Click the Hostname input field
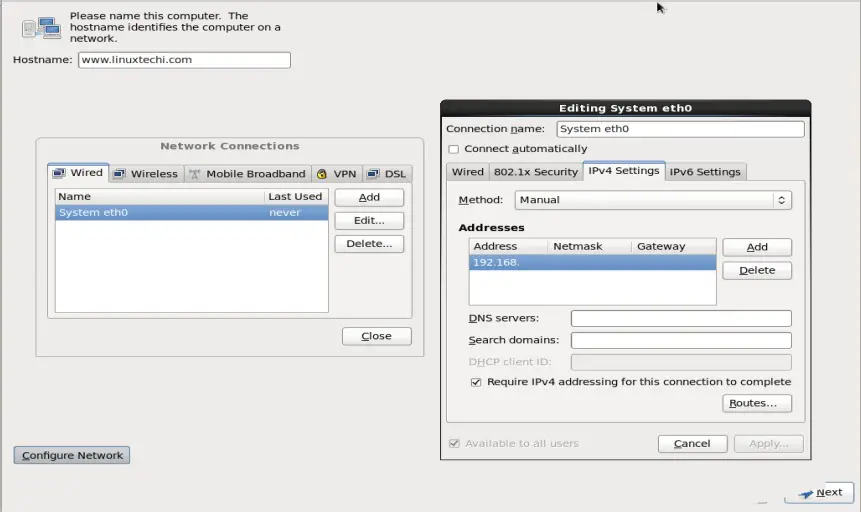 click(x=184, y=60)
